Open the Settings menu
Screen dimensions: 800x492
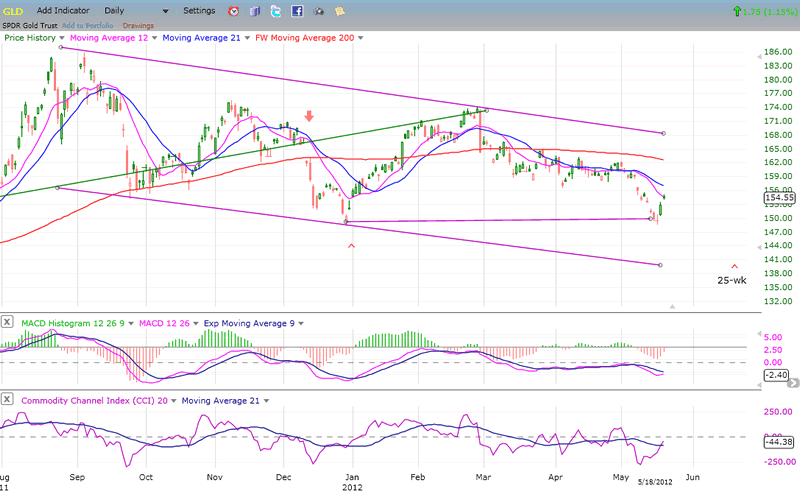click(199, 11)
